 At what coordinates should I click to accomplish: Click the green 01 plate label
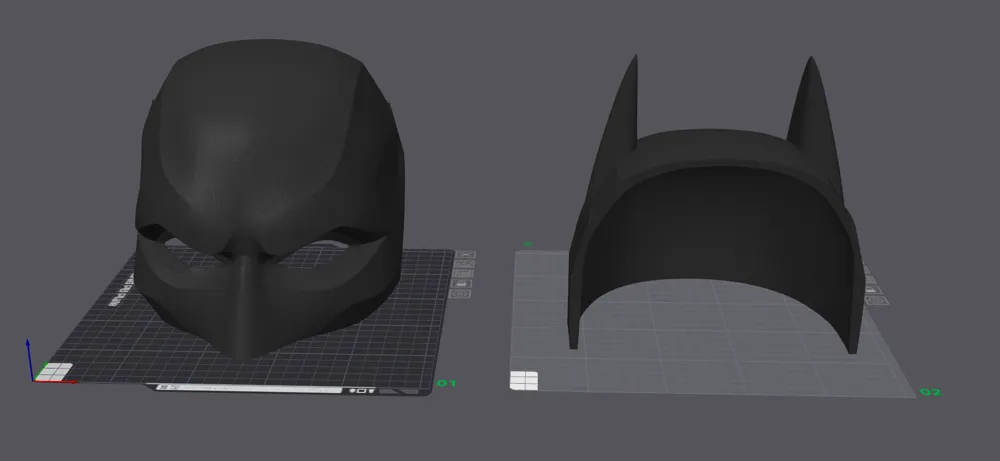(x=446, y=383)
